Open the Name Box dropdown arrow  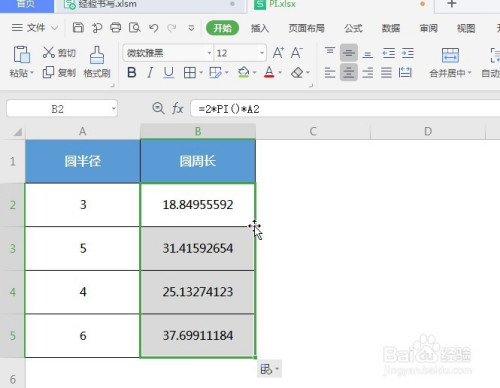114,109
